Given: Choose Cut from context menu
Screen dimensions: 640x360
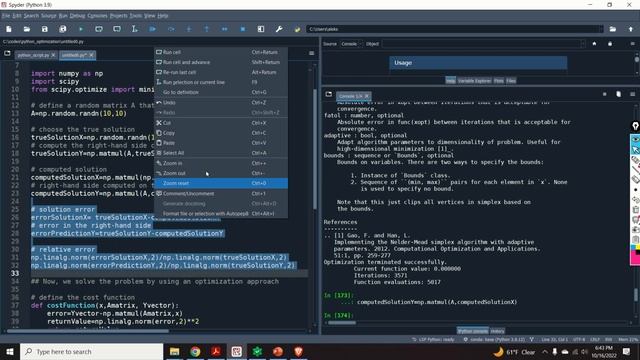Looking at the screenshot, I should tap(221, 123).
